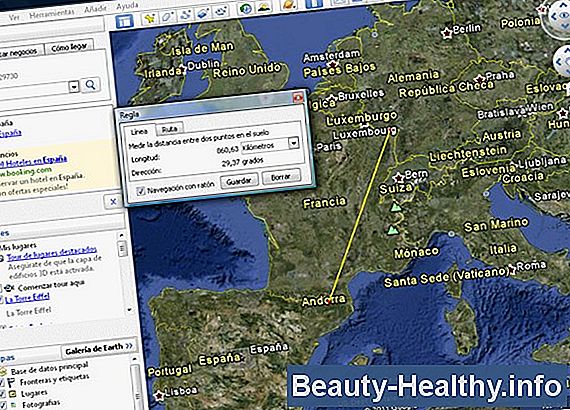Switch to the Ruta tab in Regla
The width and height of the screenshot is (570, 410).
tap(169, 129)
